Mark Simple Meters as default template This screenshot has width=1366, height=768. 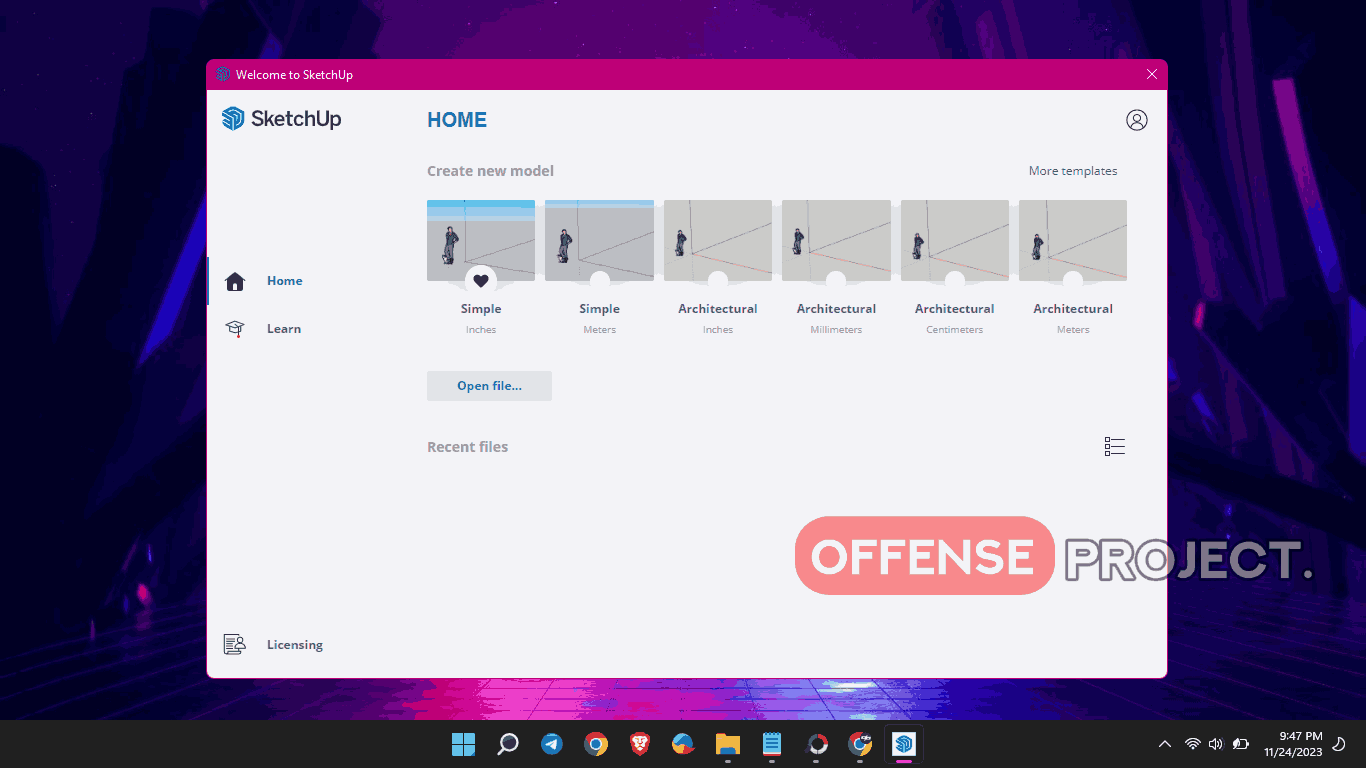[599, 282]
